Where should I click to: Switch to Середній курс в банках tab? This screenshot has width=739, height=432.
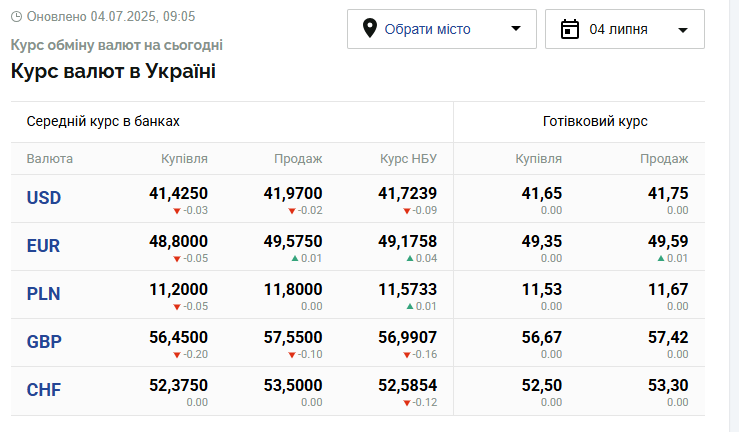coord(103,121)
